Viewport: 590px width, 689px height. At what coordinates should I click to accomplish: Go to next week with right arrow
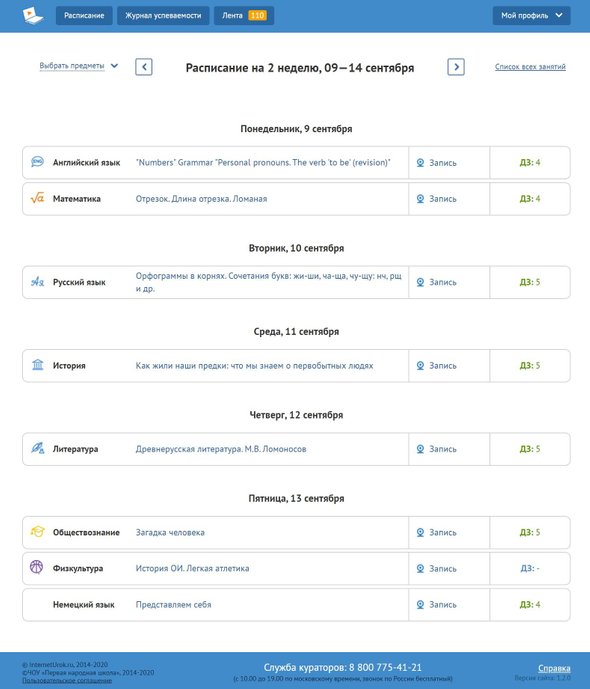coord(456,67)
